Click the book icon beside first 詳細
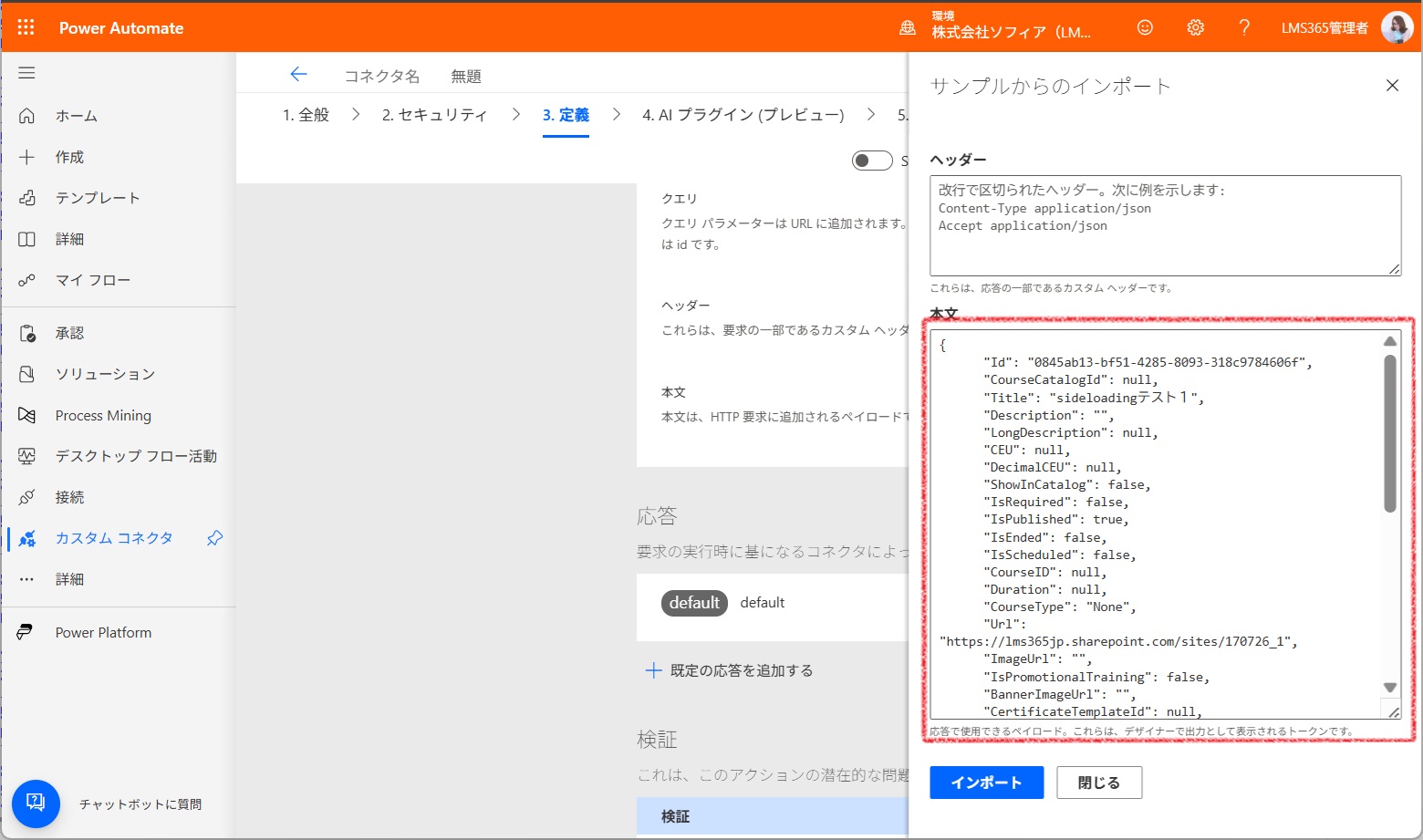The image size is (1423, 840). pyautogui.click(x=26, y=239)
